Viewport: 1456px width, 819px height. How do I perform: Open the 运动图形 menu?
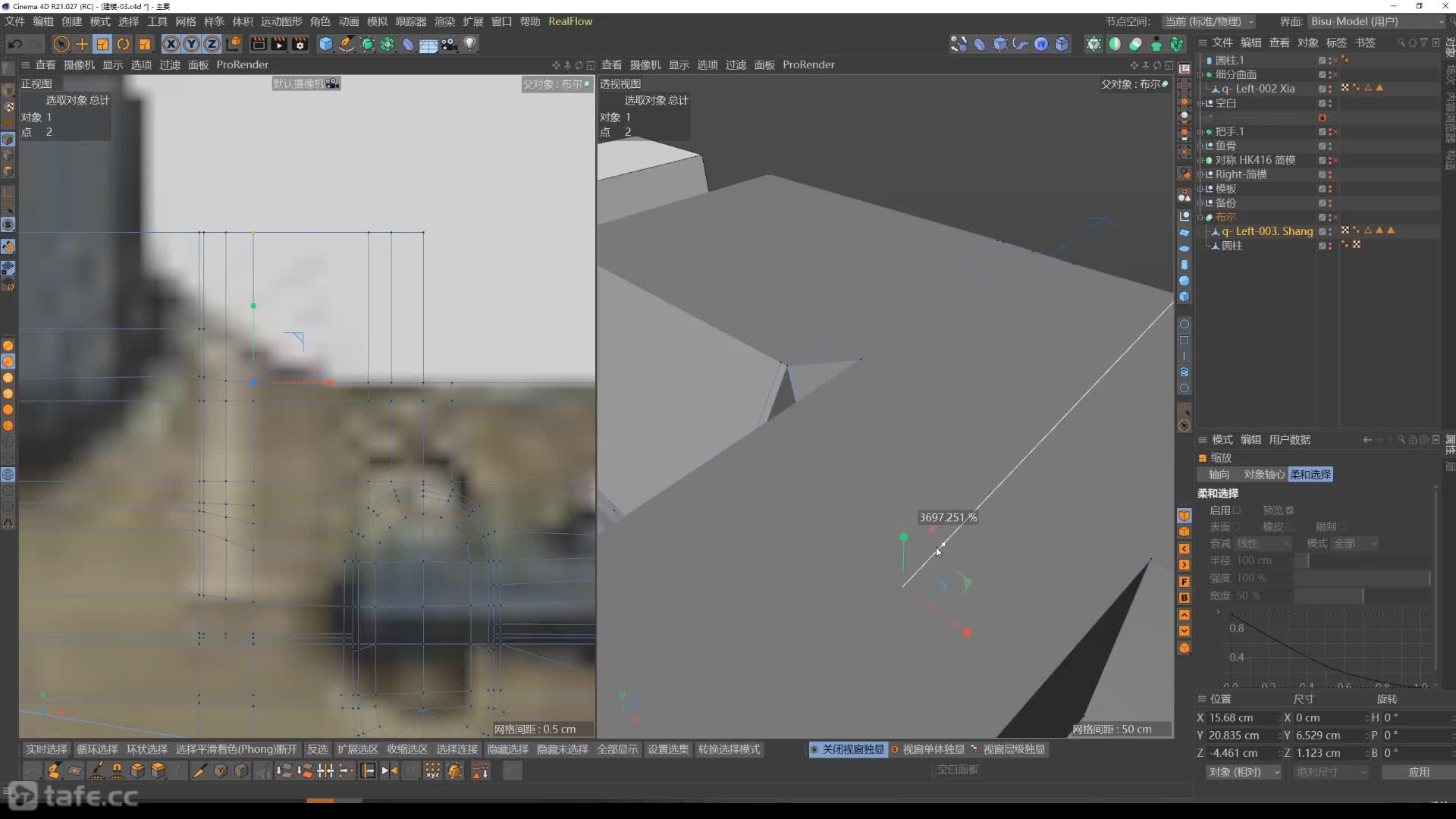pos(281,21)
